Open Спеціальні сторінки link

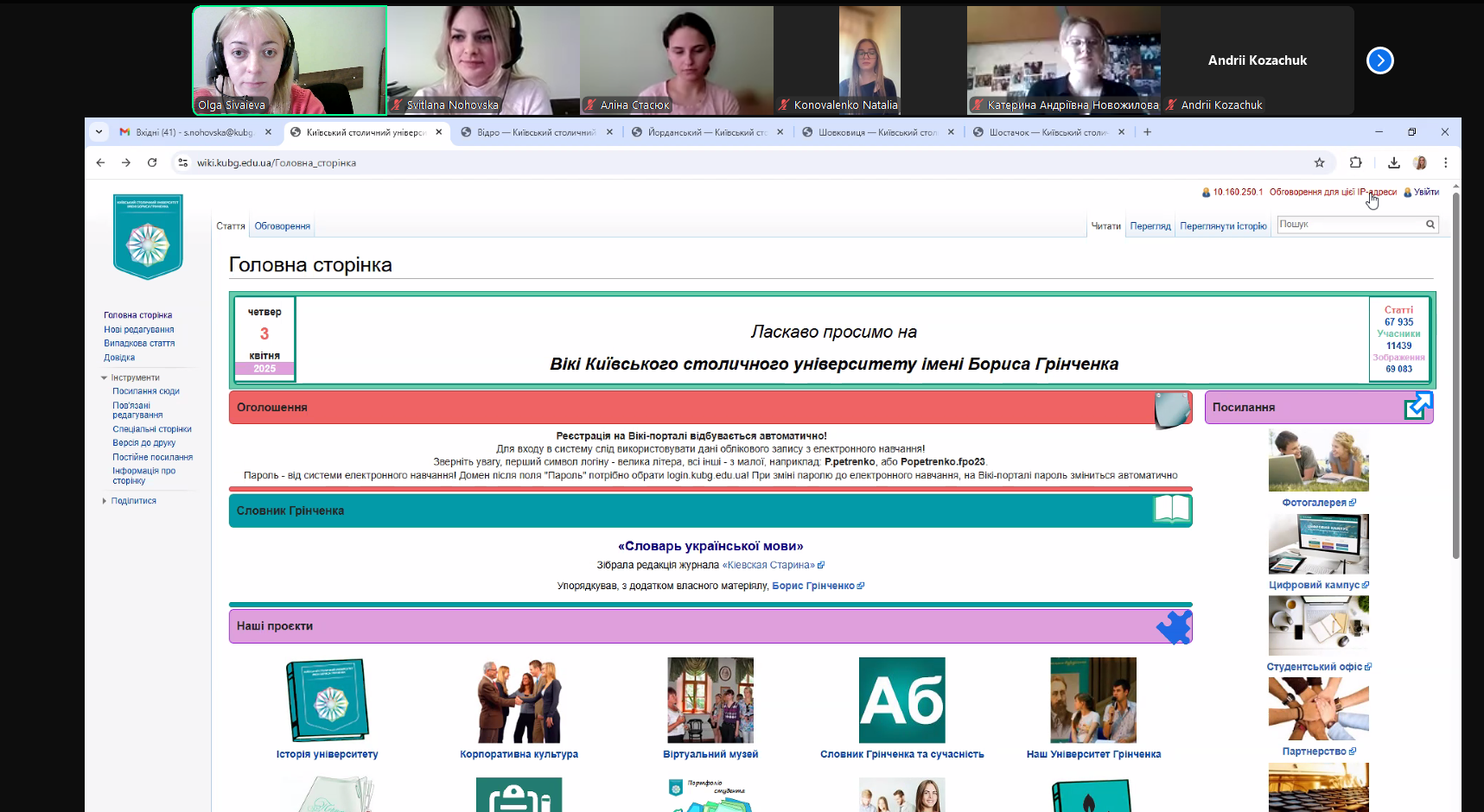pos(152,429)
